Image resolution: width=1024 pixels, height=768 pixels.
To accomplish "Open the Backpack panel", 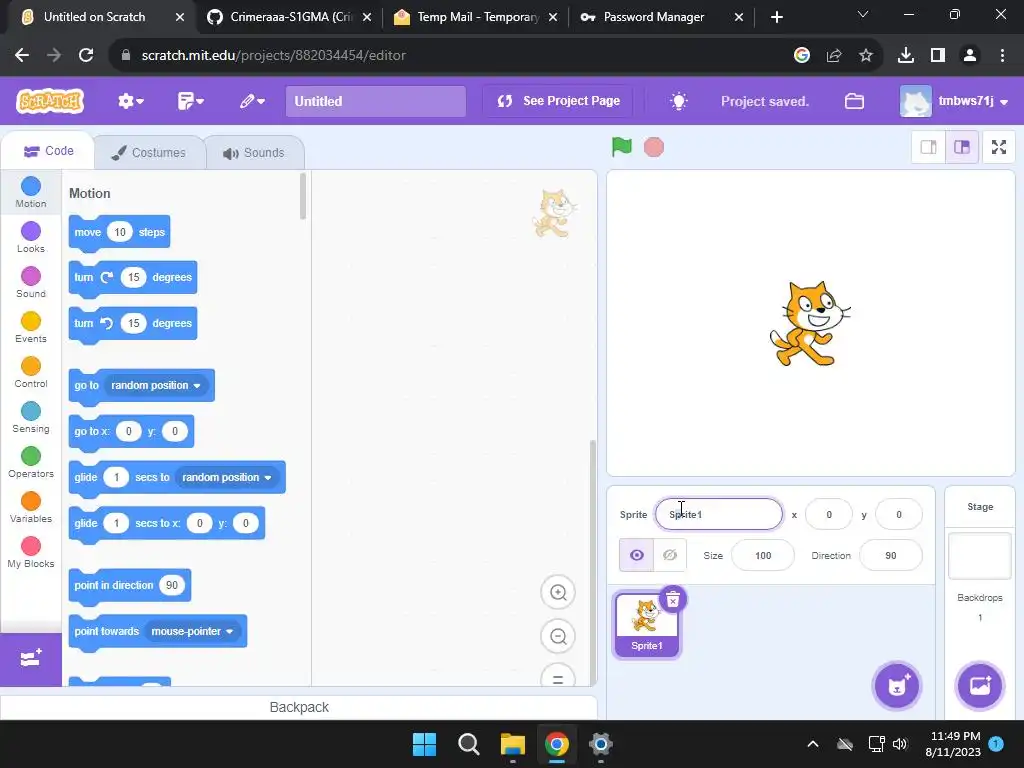I will tap(299, 707).
